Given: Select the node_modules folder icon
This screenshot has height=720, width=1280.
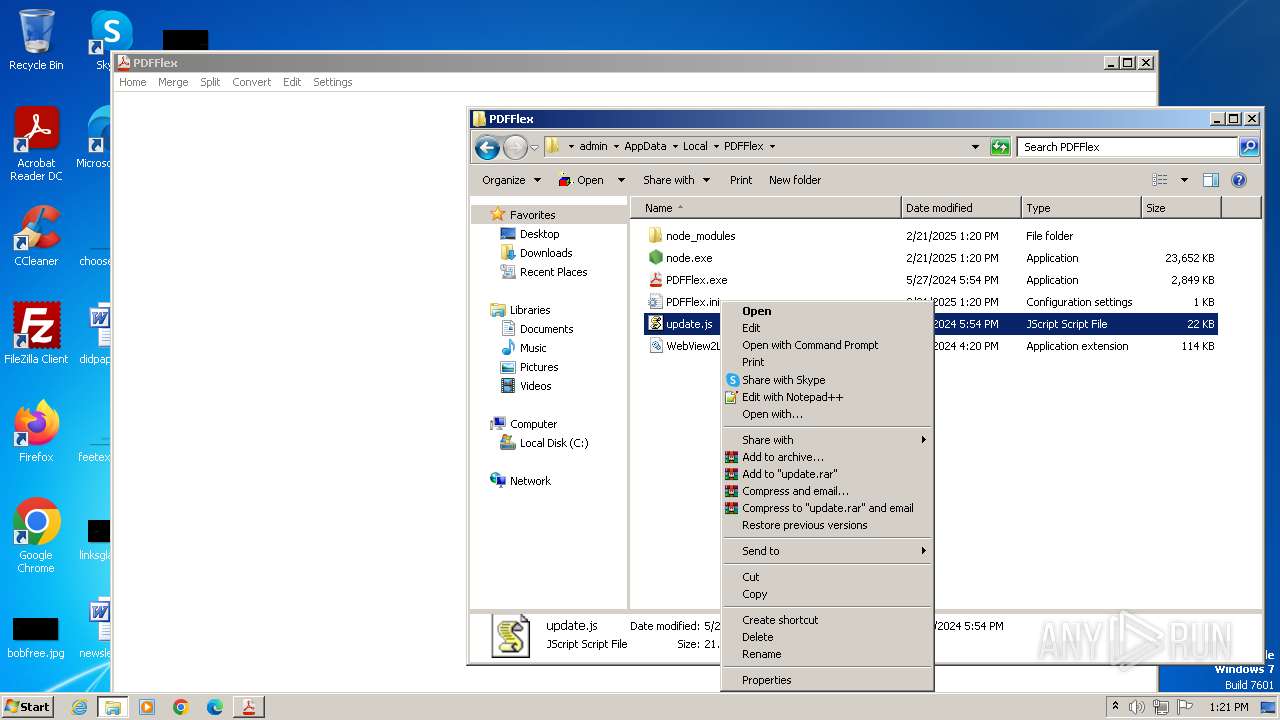Looking at the screenshot, I should coord(656,236).
